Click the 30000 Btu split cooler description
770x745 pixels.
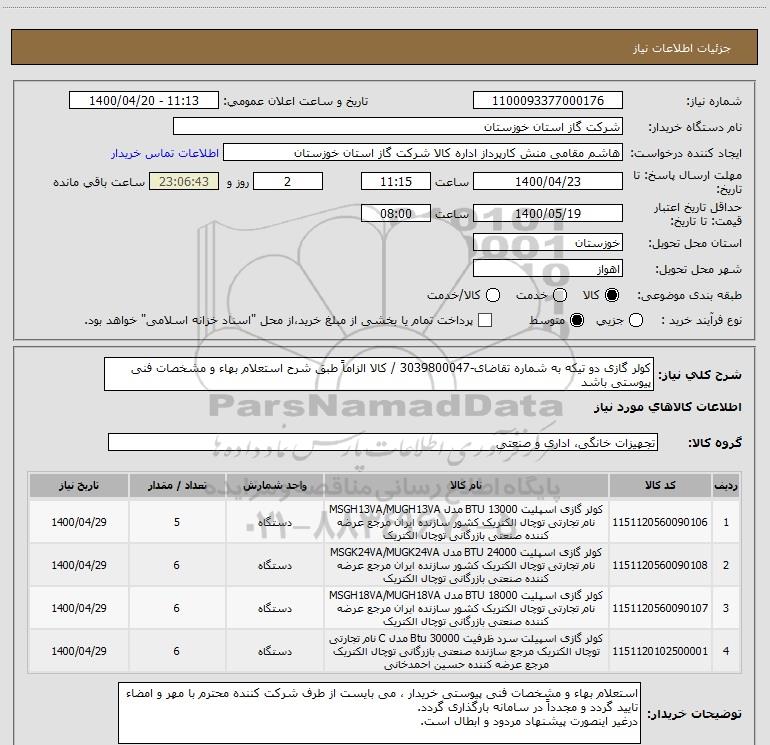pyautogui.click(x=466, y=651)
